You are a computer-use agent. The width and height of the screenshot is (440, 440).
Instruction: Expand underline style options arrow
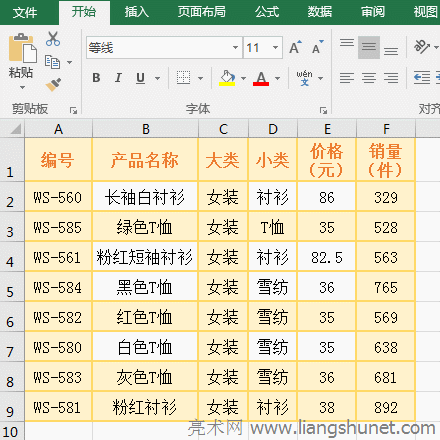(157, 78)
